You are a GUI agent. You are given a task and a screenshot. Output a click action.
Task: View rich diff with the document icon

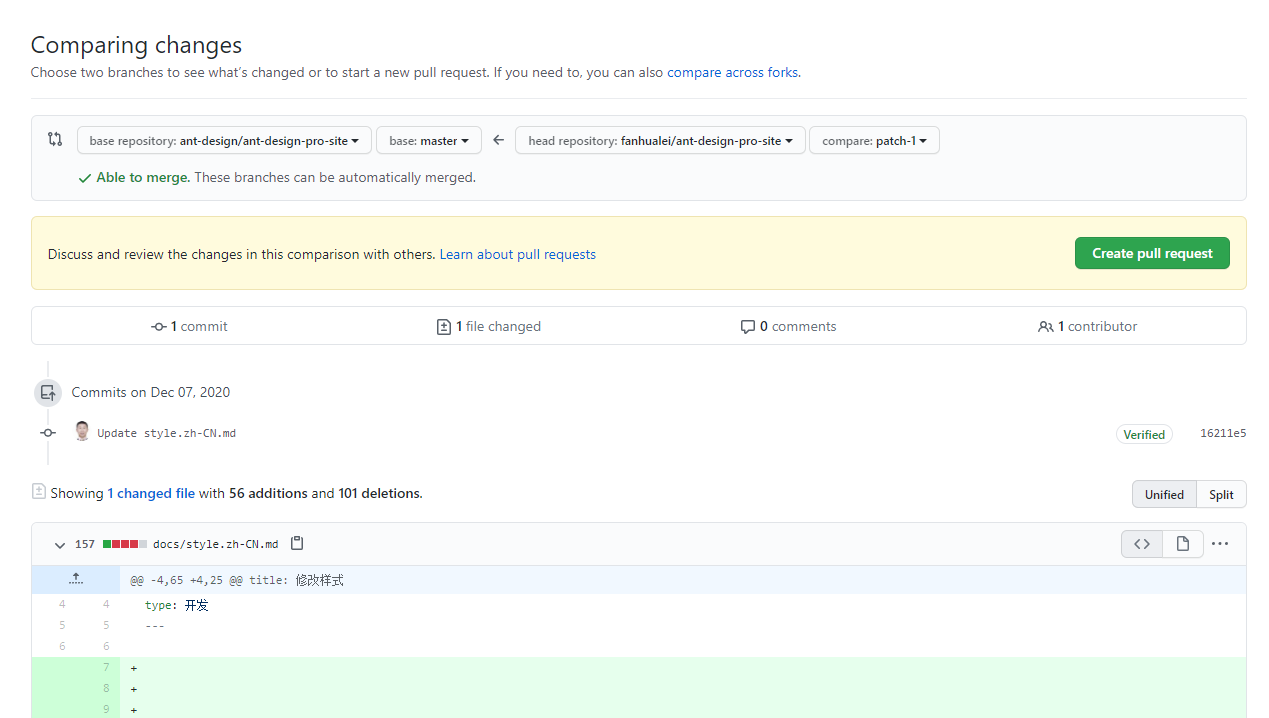pos(1182,544)
